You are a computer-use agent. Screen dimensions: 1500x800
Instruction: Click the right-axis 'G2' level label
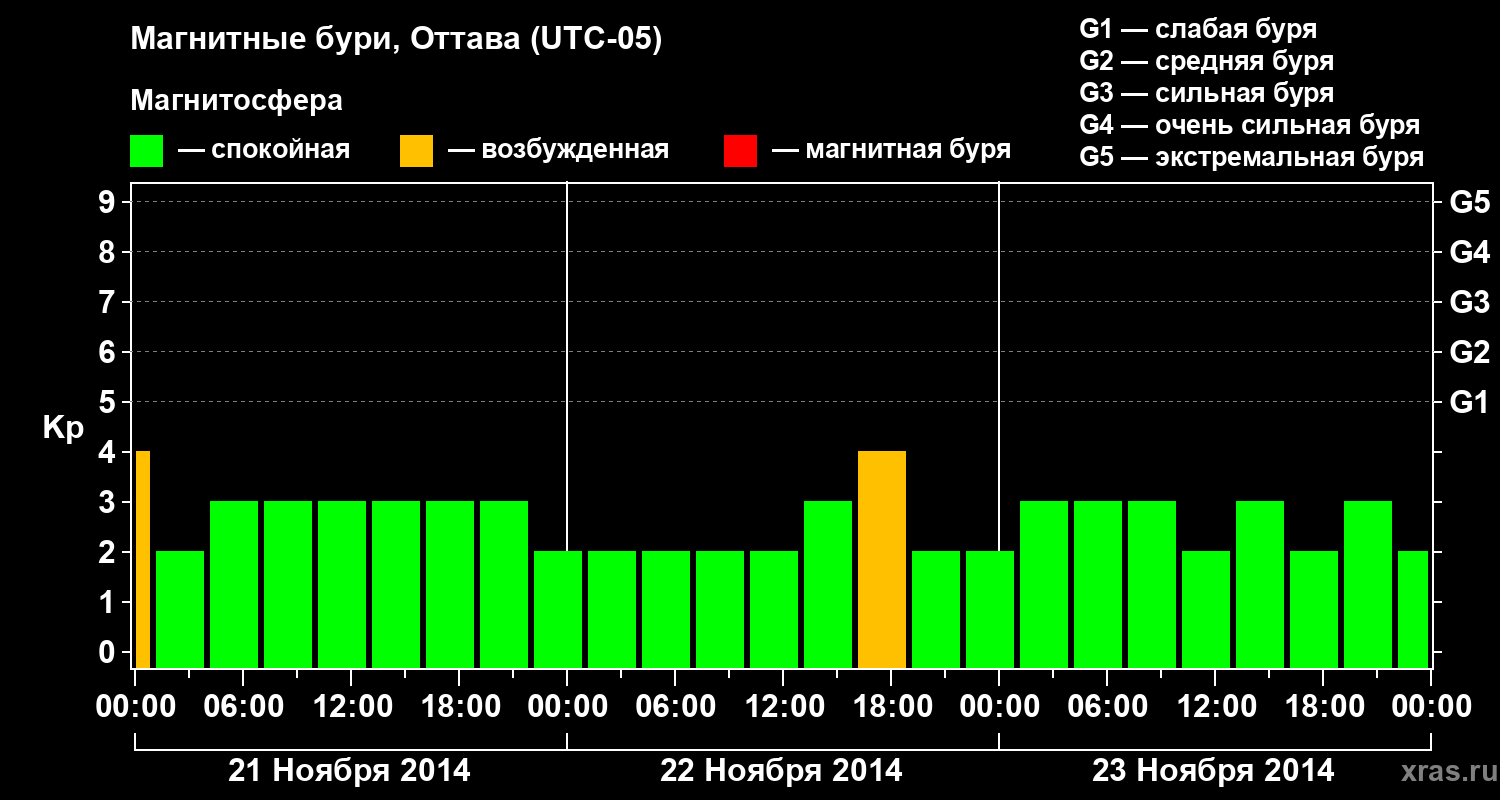point(1469,353)
